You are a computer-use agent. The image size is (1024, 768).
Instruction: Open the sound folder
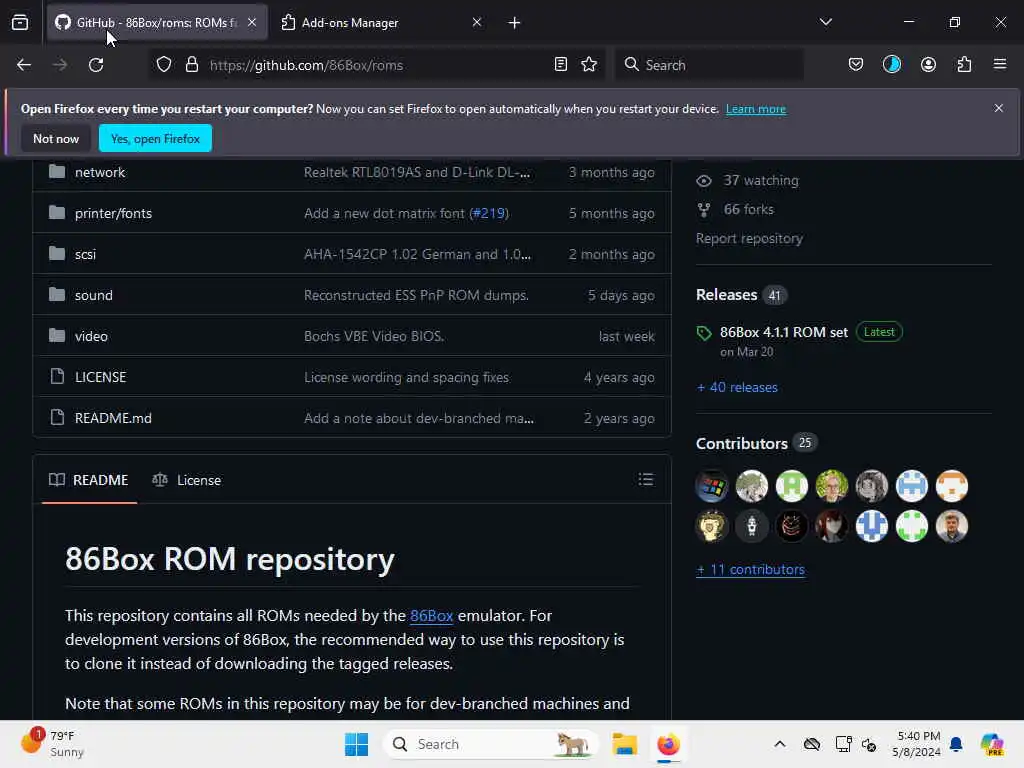(93, 295)
